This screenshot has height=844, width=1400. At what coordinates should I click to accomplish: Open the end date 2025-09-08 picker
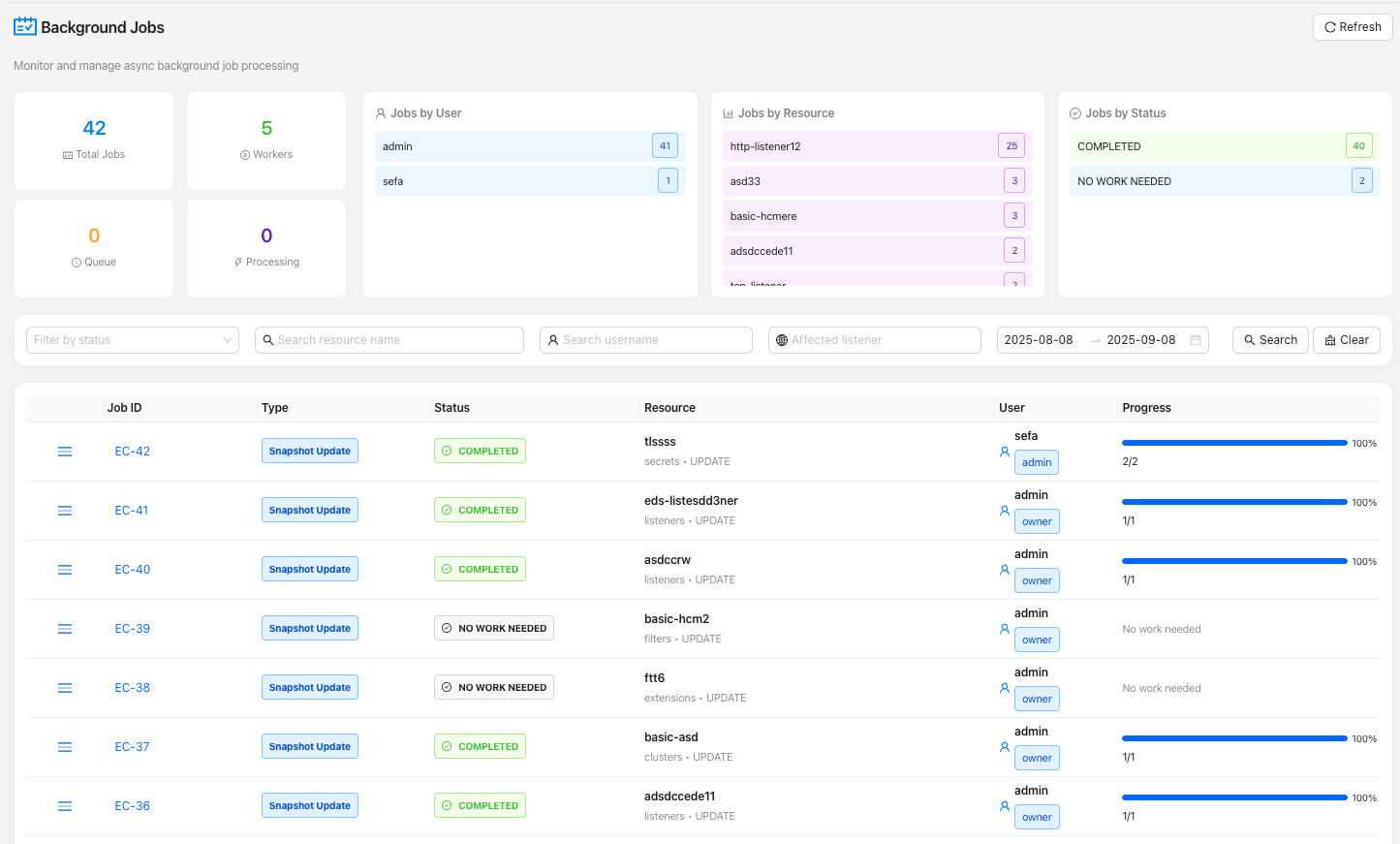(x=1140, y=340)
